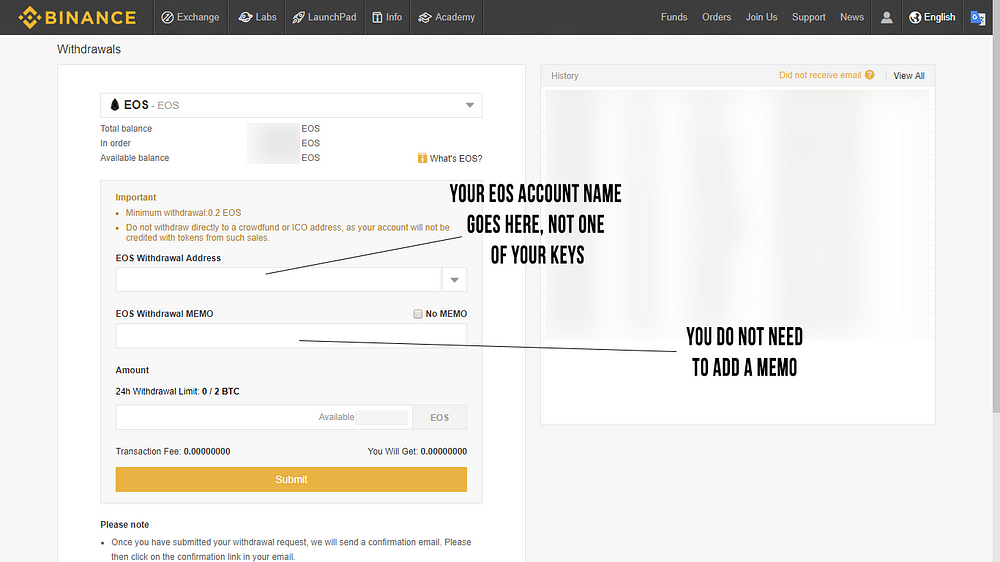This screenshot has height=562, width=1000.
Task: Click the 'You Will Get: 0.00000000' text
Action: coord(417,452)
